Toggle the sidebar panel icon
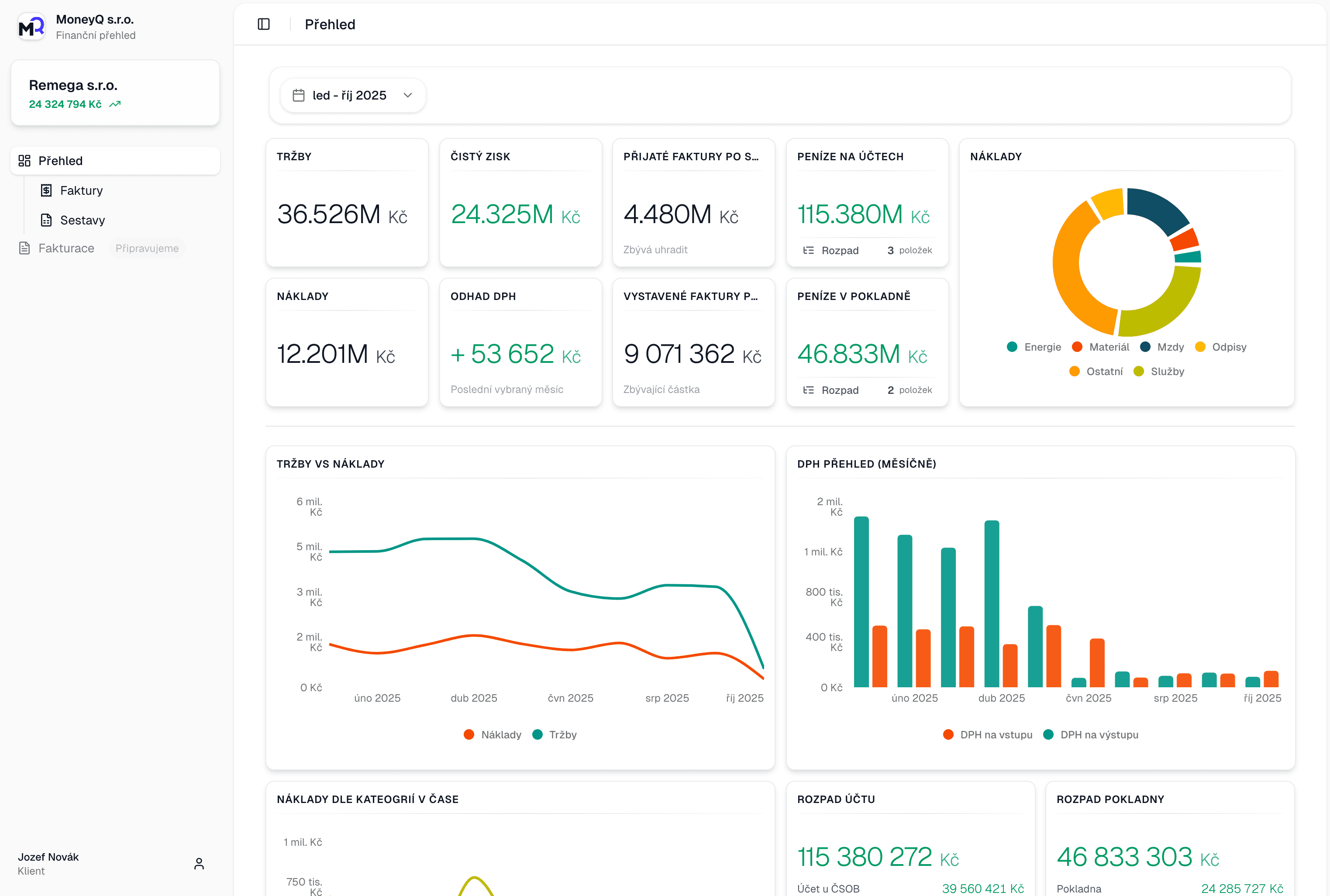 coord(263,24)
